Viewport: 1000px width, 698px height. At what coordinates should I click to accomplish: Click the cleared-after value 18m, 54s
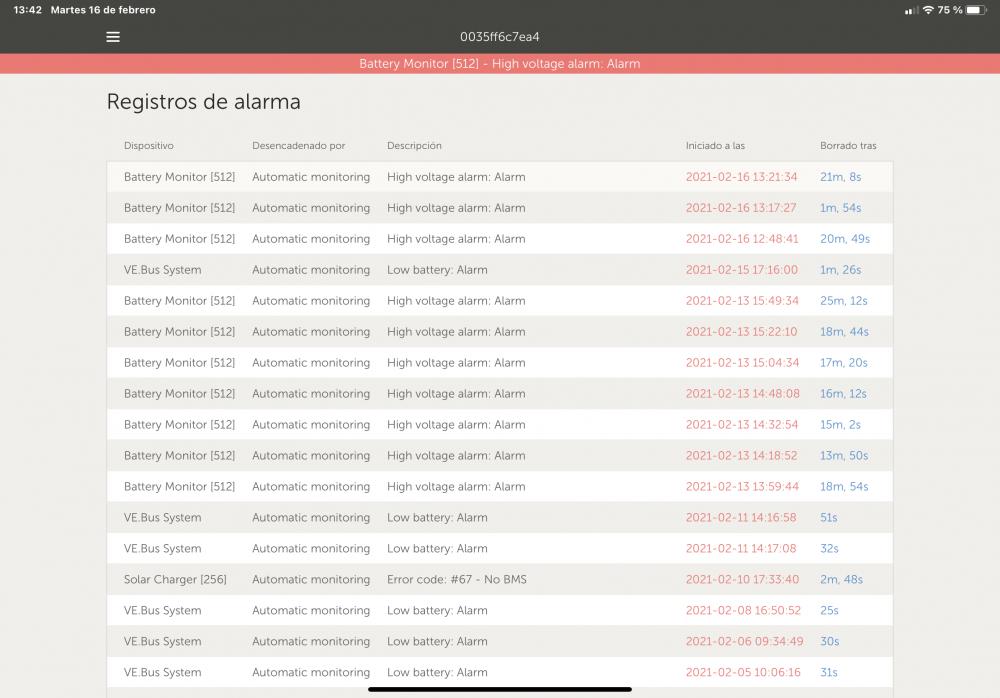pos(844,486)
